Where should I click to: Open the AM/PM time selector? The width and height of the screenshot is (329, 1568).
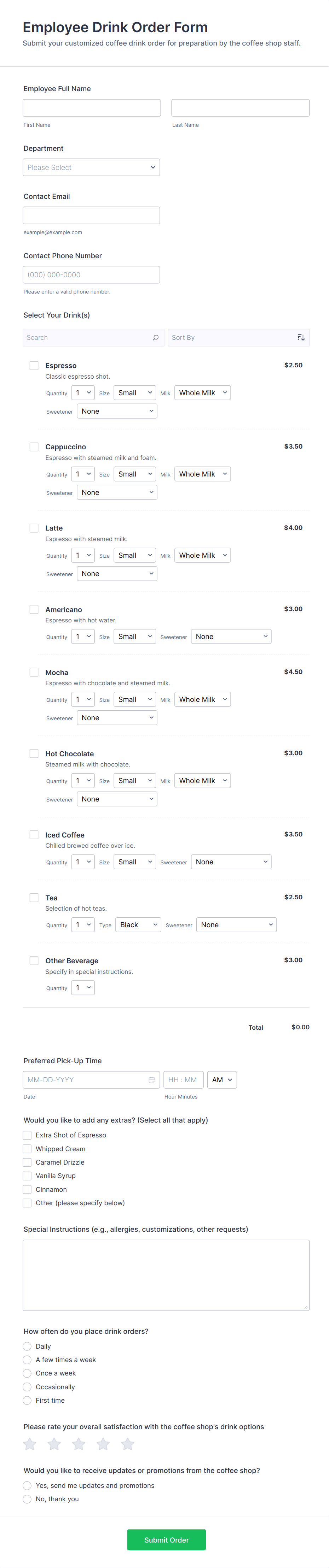(222, 1080)
